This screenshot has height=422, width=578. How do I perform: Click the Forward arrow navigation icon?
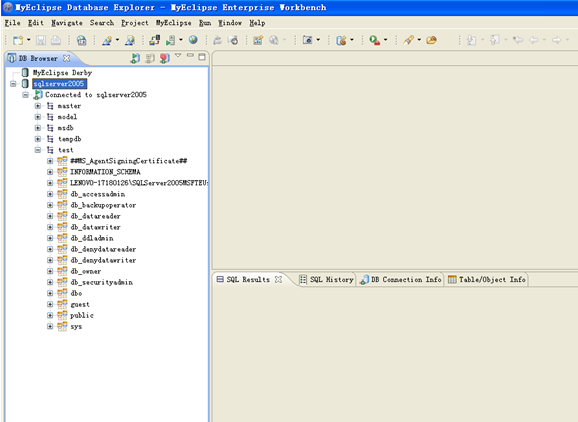pyautogui.click(x=557, y=40)
